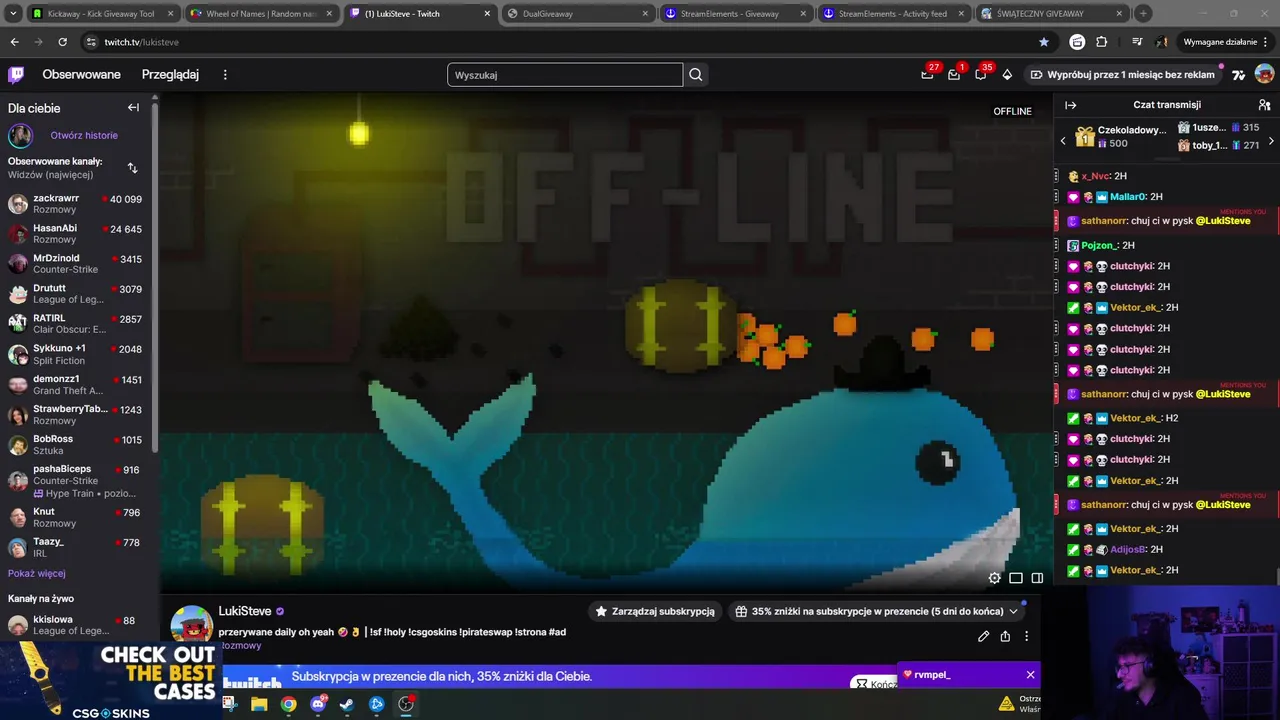Switch to DualGiveaway browser tab
This screenshot has width=1280, height=720.
578,14
